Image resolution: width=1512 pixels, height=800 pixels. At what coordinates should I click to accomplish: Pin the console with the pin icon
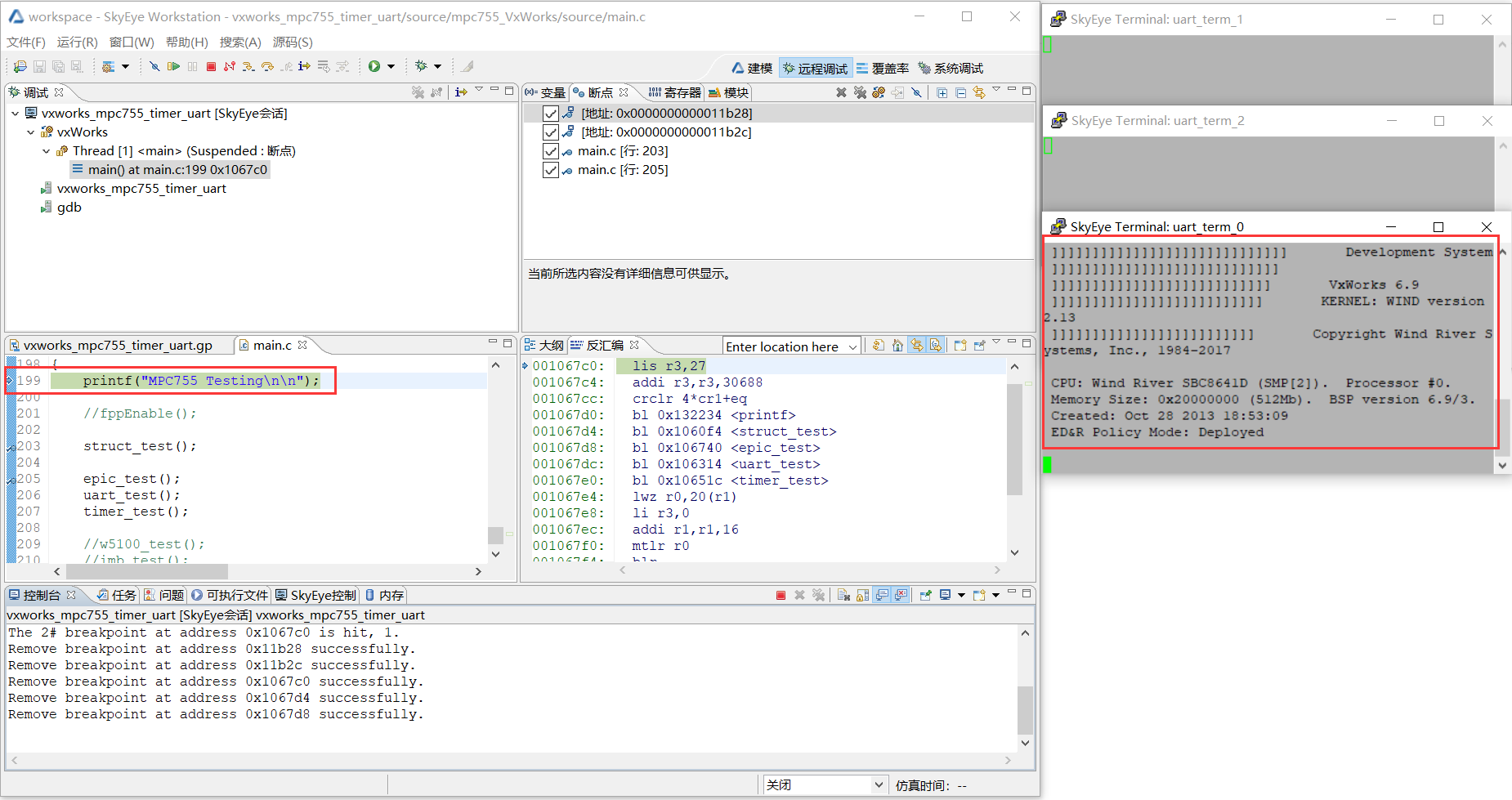(925, 596)
